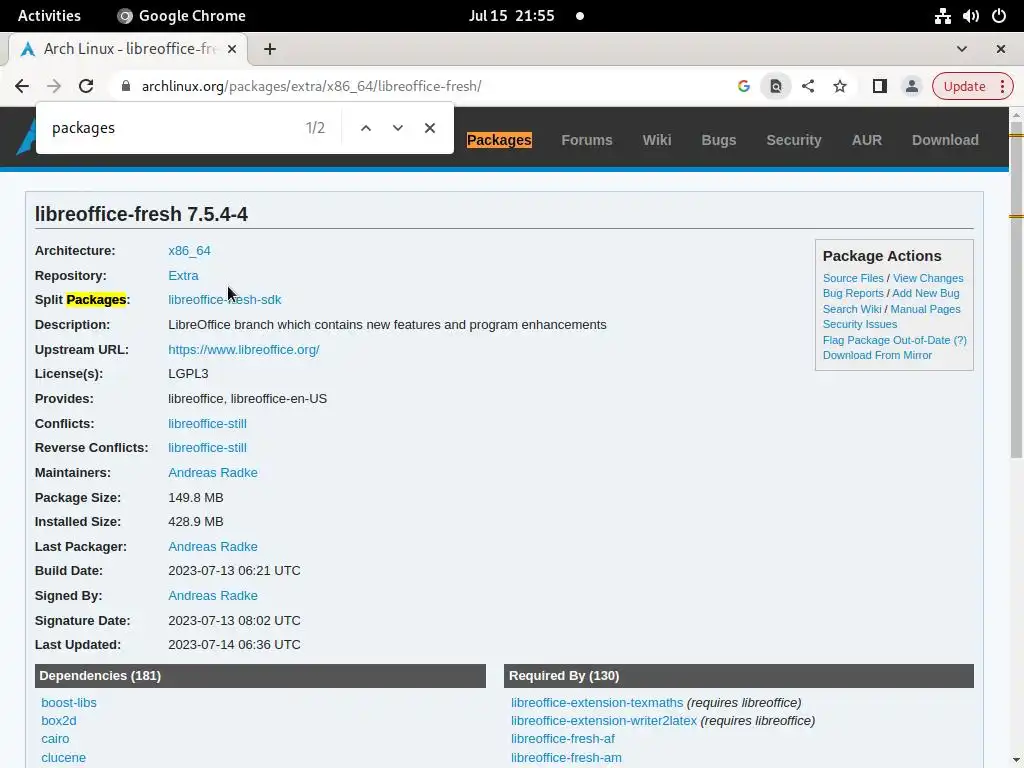Open Signed By Andreas Radke link

(x=213, y=596)
